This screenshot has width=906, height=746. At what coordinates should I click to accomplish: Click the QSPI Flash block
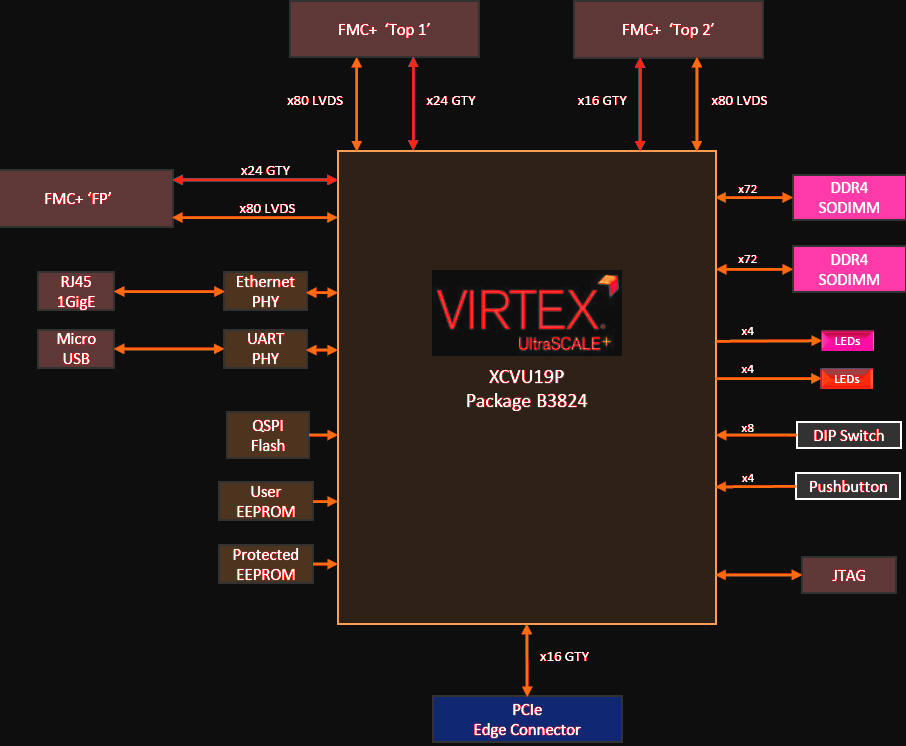(268, 435)
